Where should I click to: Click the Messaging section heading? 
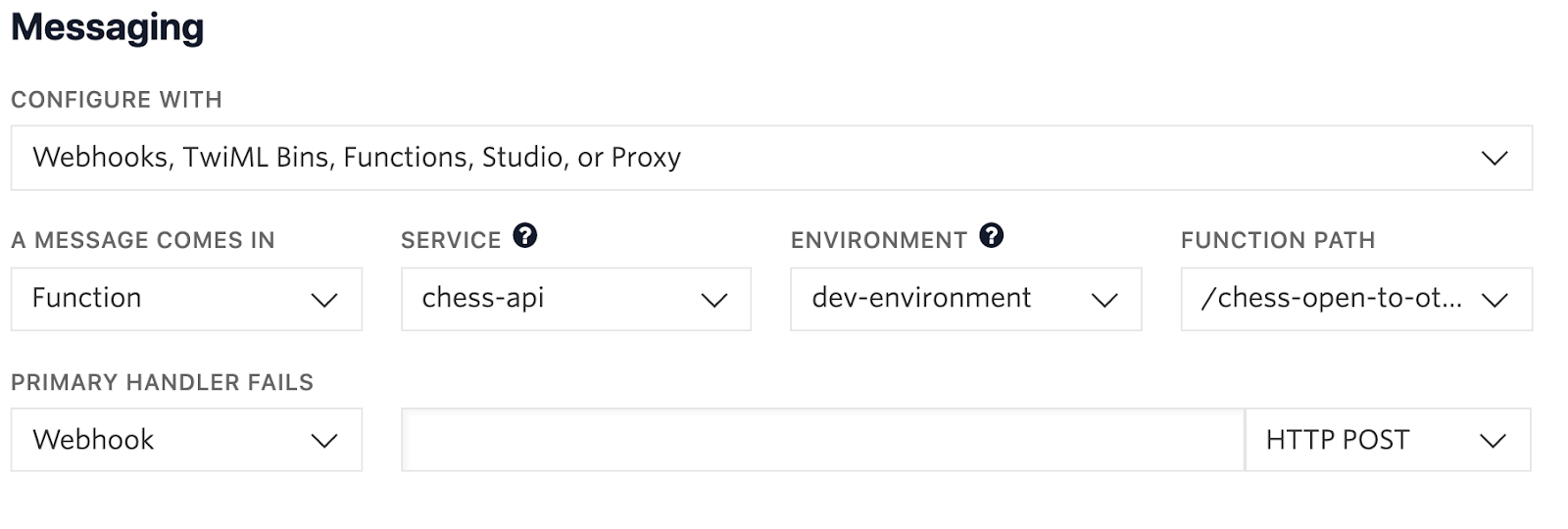[x=108, y=27]
